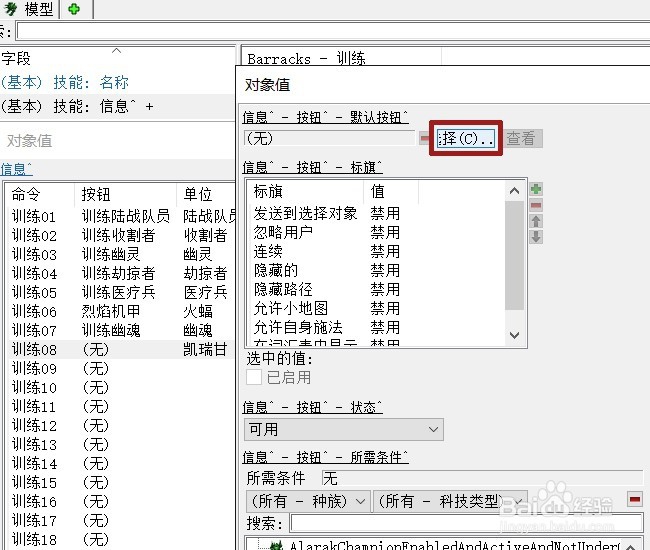Click the 信息^ link in left panel
Viewport: 650px width, 550px height.
[16, 169]
